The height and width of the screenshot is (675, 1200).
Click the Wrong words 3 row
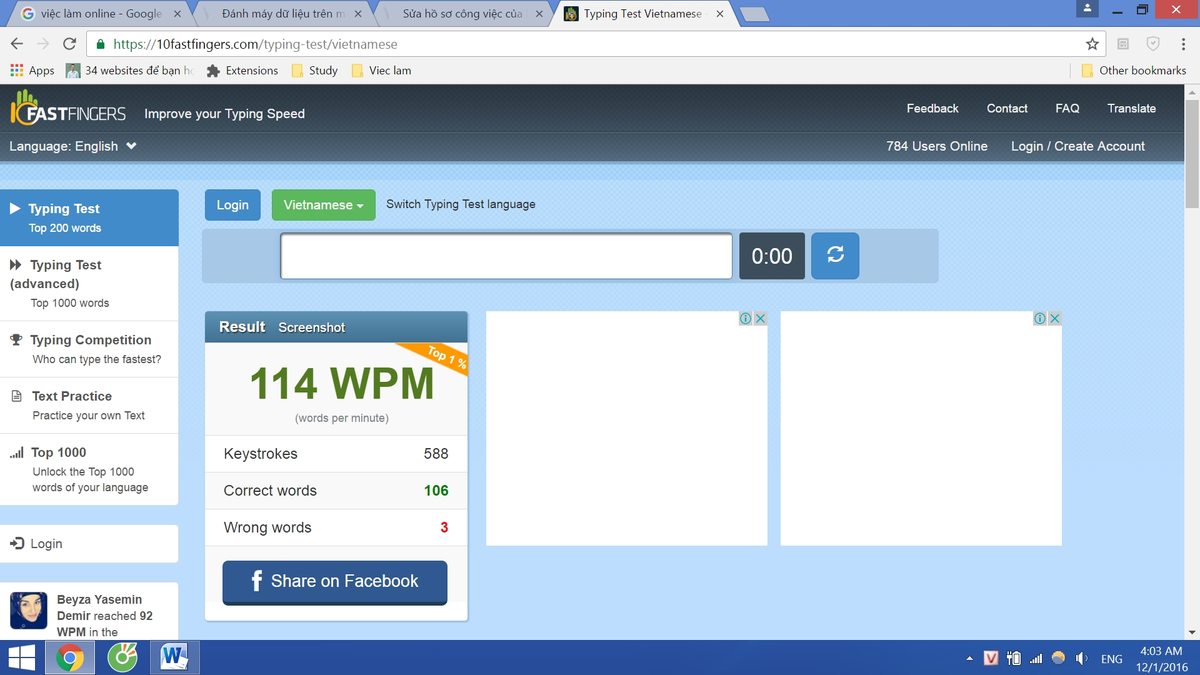click(336, 528)
